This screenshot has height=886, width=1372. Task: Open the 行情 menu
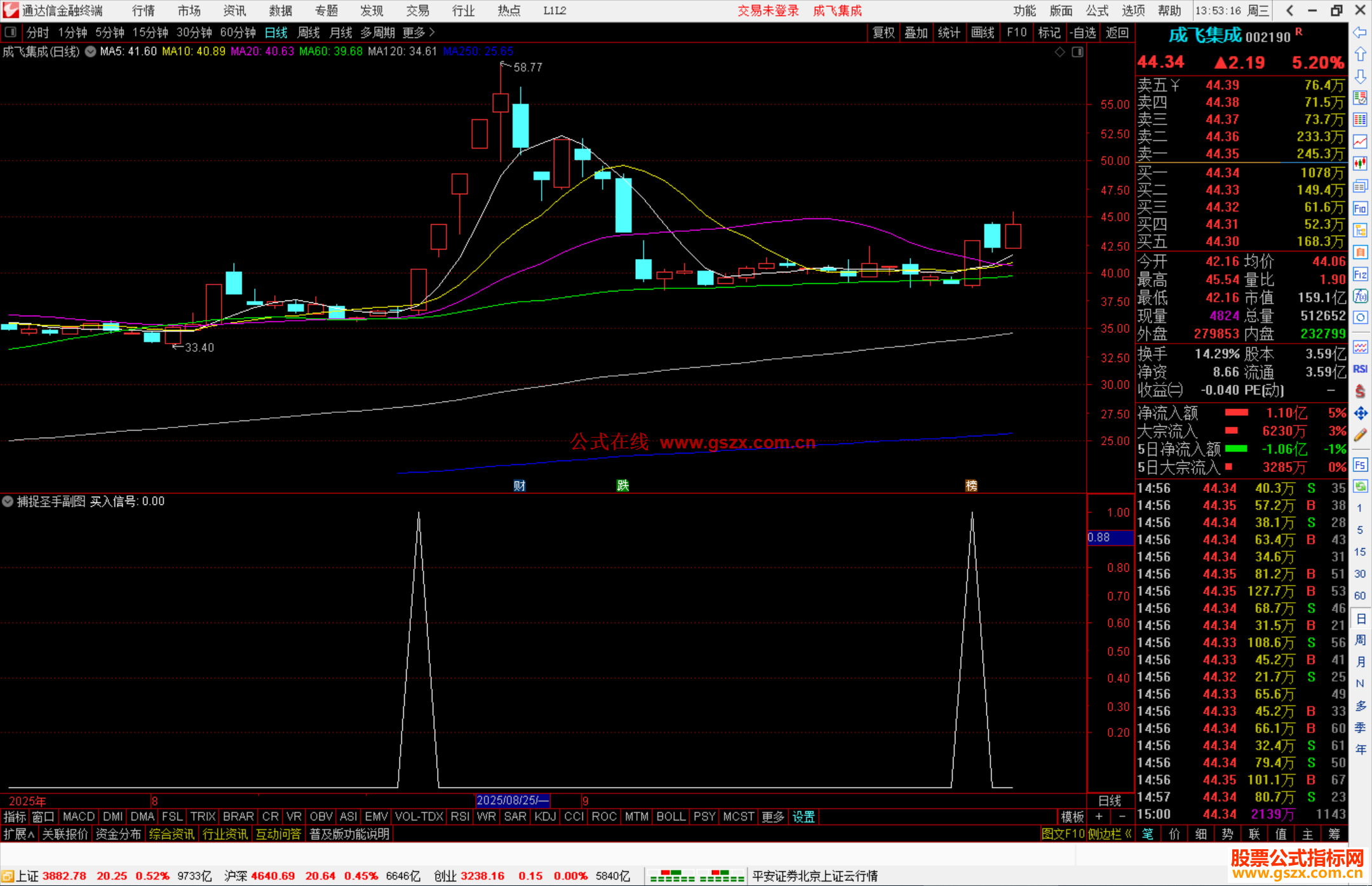(143, 11)
